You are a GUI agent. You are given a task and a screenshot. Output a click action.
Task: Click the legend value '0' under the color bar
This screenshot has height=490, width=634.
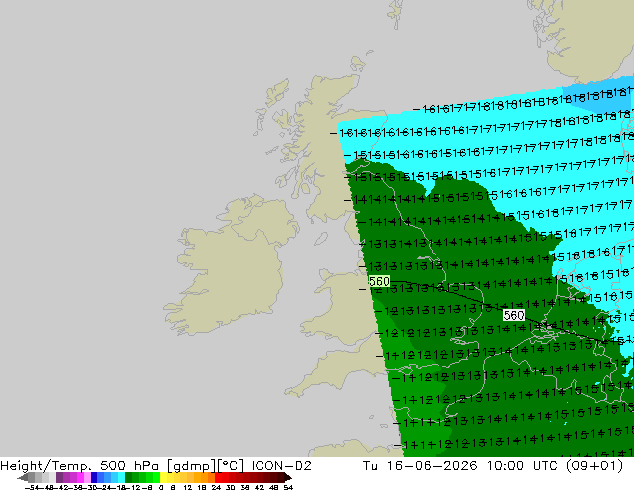161,488
